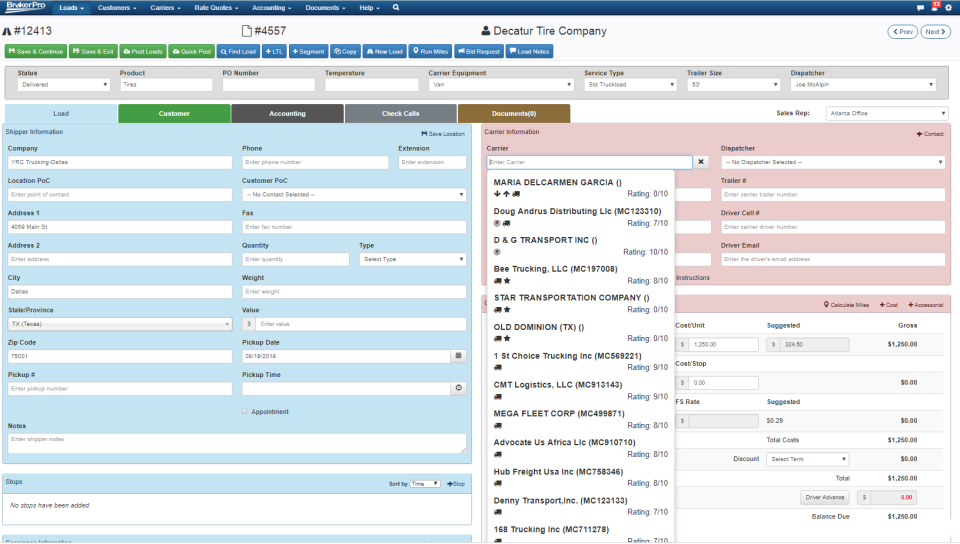Click Calculate Miles link
This screenshot has width=960, height=544.
[x=846, y=305]
